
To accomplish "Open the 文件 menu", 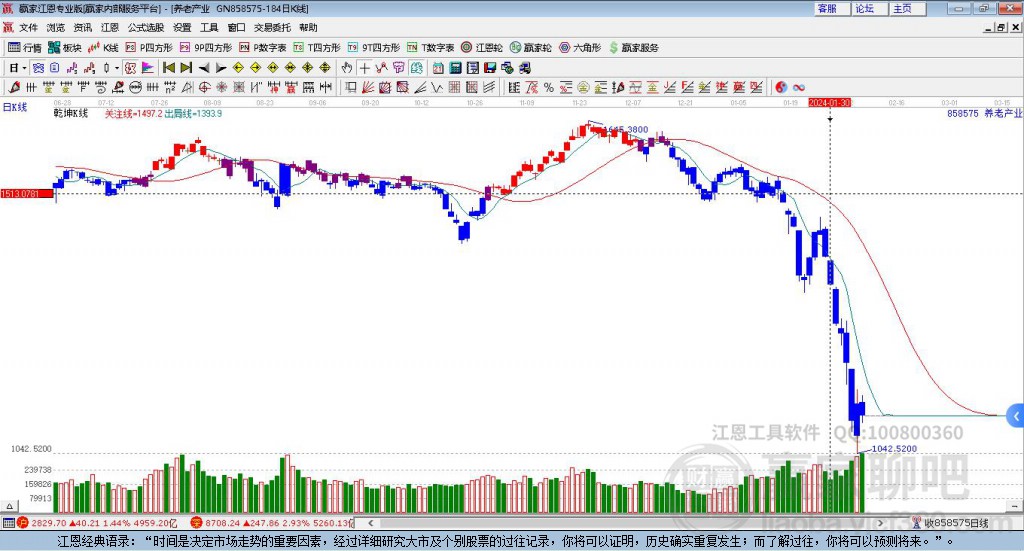I will click(28, 27).
